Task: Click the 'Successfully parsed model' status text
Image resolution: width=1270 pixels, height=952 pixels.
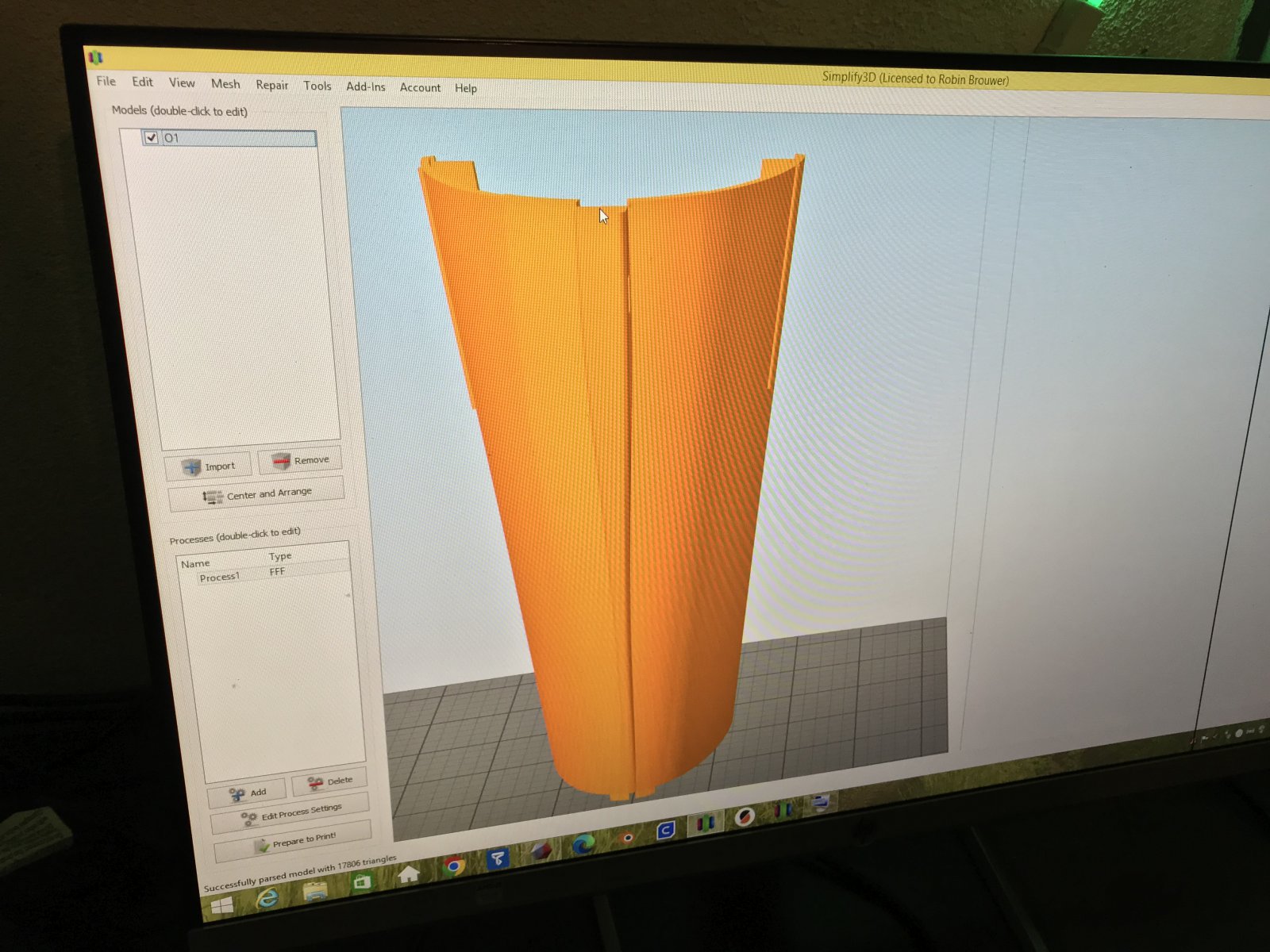Action: pos(300,873)
